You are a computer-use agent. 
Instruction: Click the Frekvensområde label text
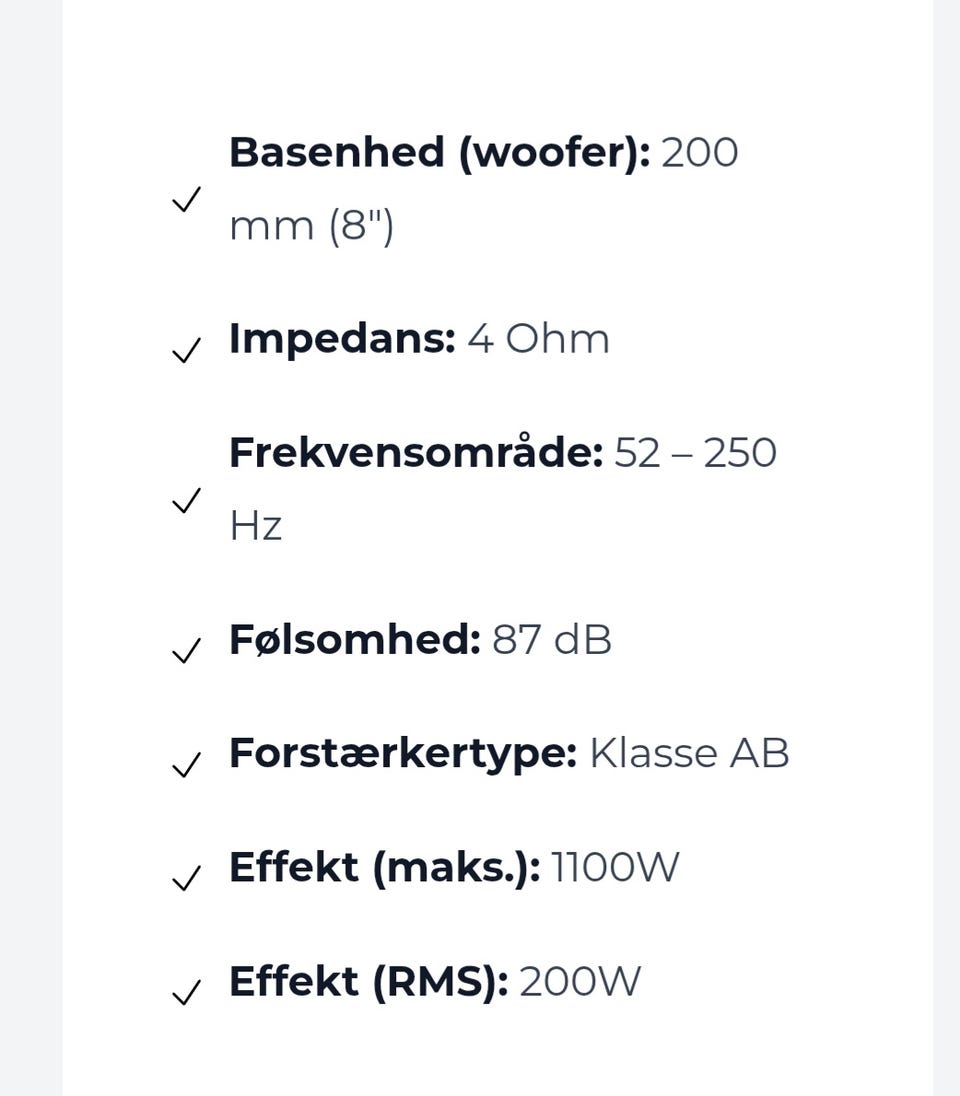416,453
